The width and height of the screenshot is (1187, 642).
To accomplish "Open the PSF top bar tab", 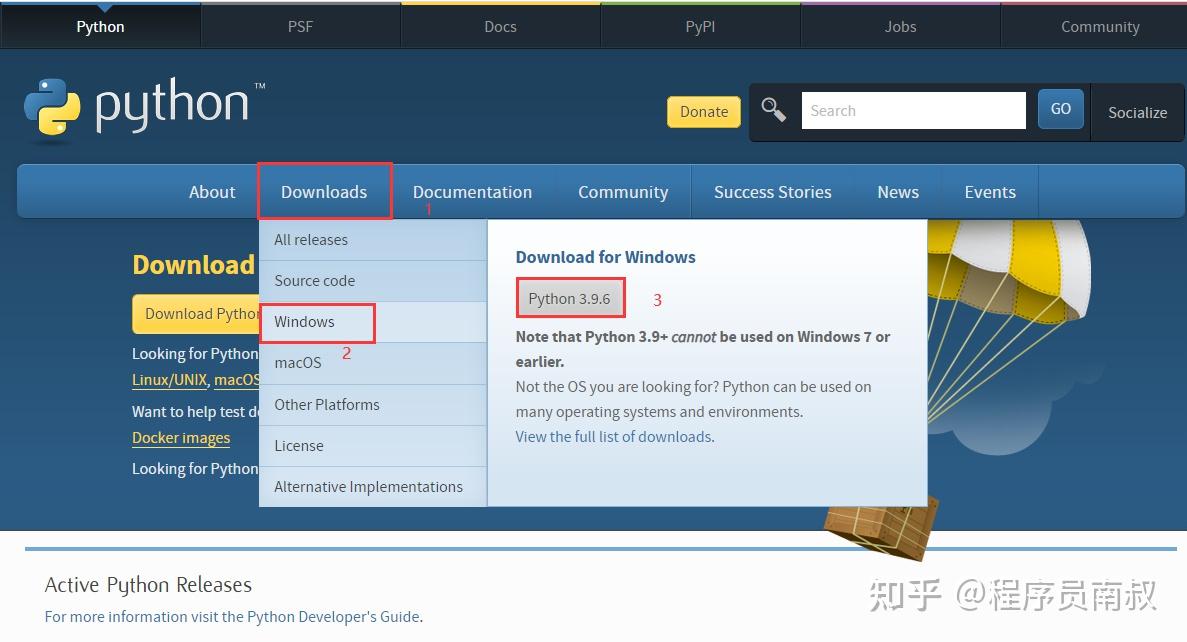I will pos(300,26).
